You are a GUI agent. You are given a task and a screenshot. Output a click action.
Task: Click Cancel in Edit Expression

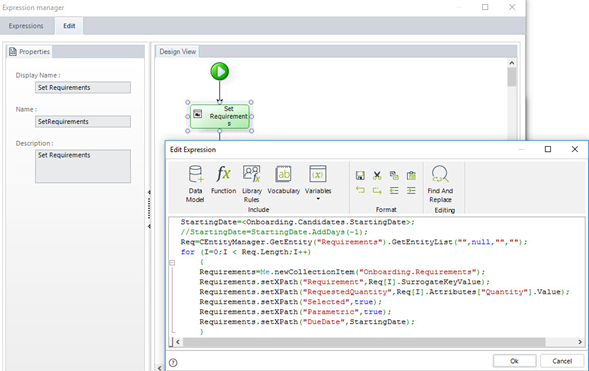click(x=562, y=361)
